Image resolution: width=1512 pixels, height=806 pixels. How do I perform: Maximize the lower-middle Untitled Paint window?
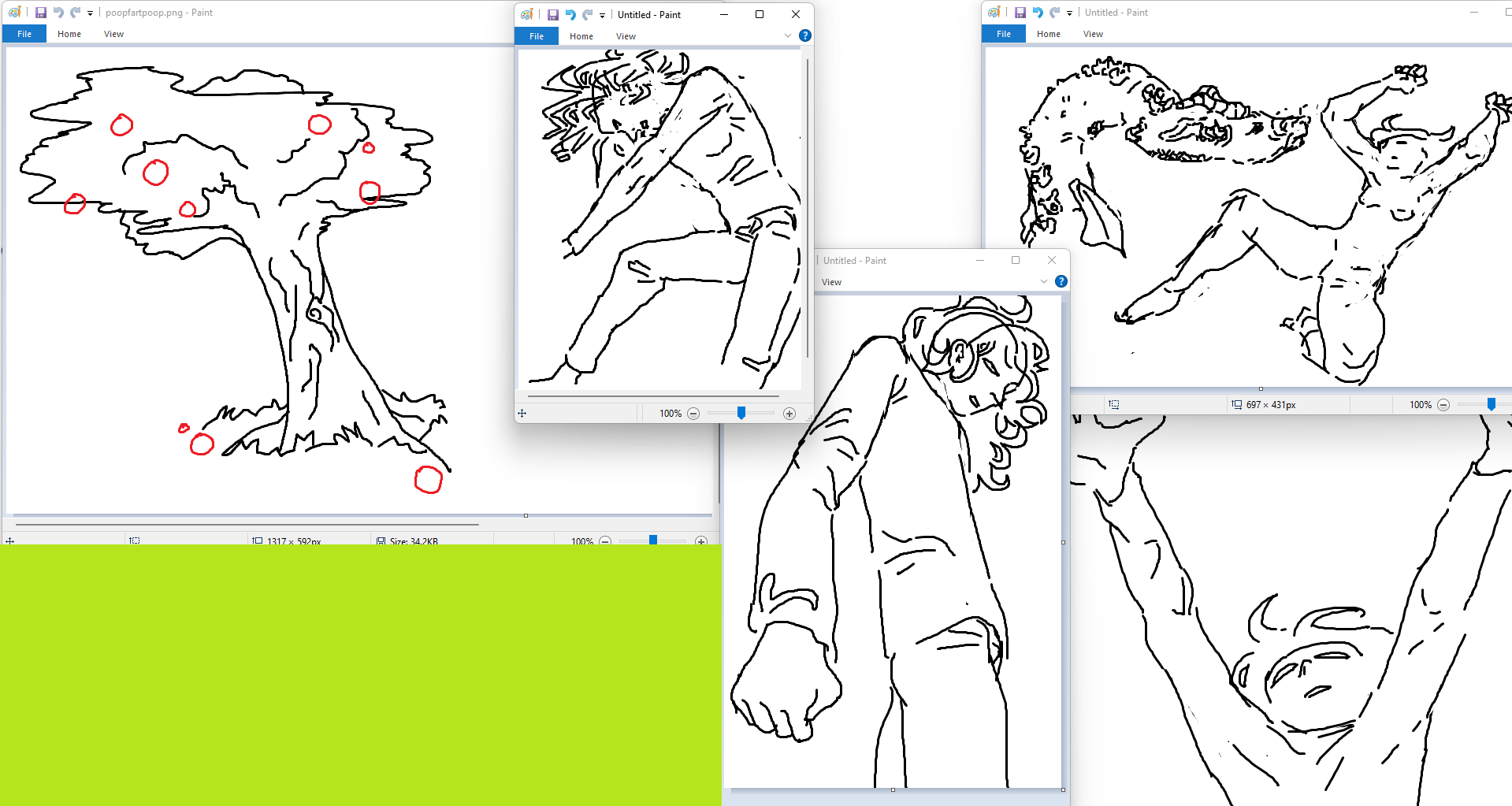click(x=1016, y=260)
